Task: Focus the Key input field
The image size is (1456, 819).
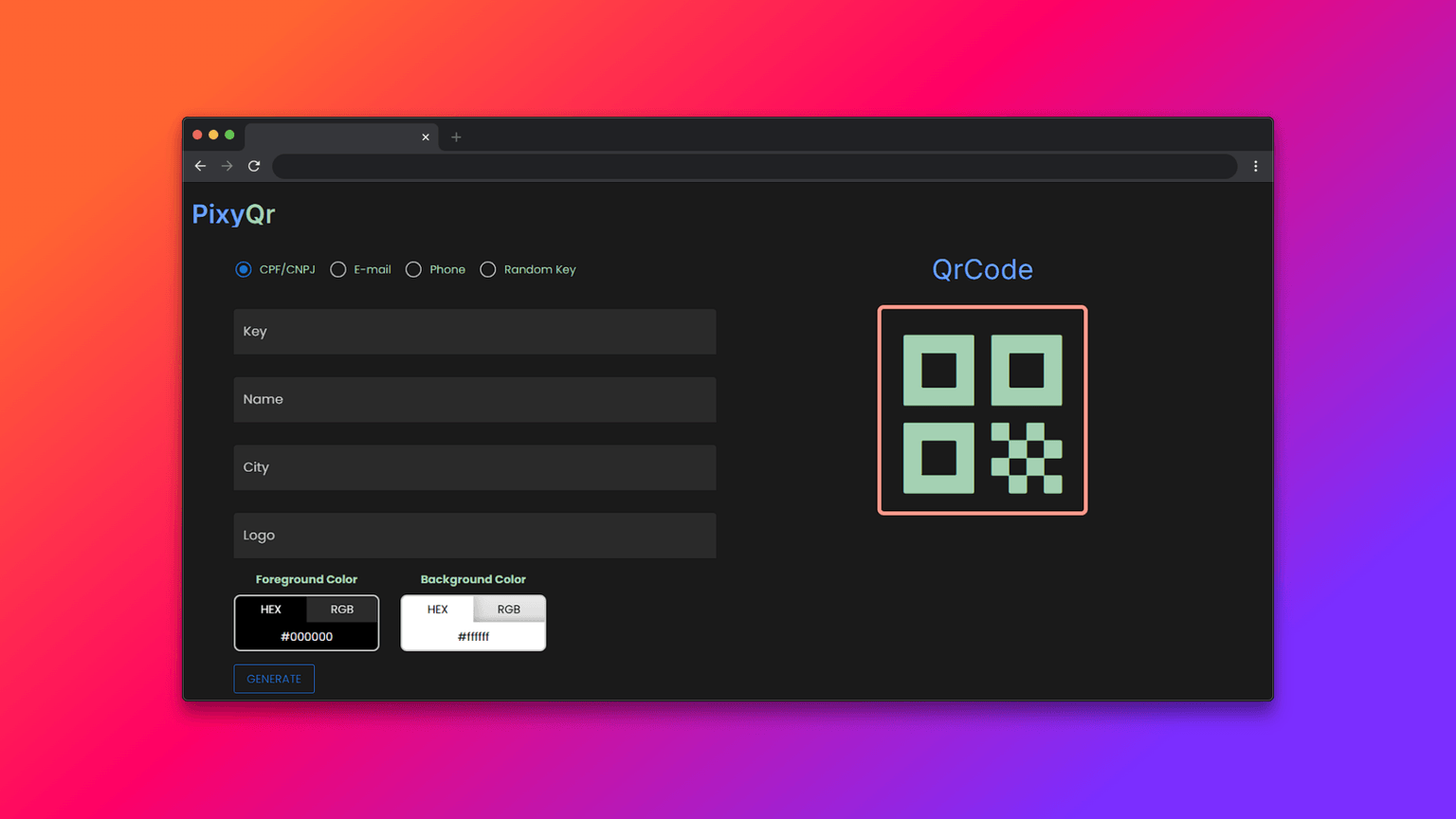Action: click(474, 332)
